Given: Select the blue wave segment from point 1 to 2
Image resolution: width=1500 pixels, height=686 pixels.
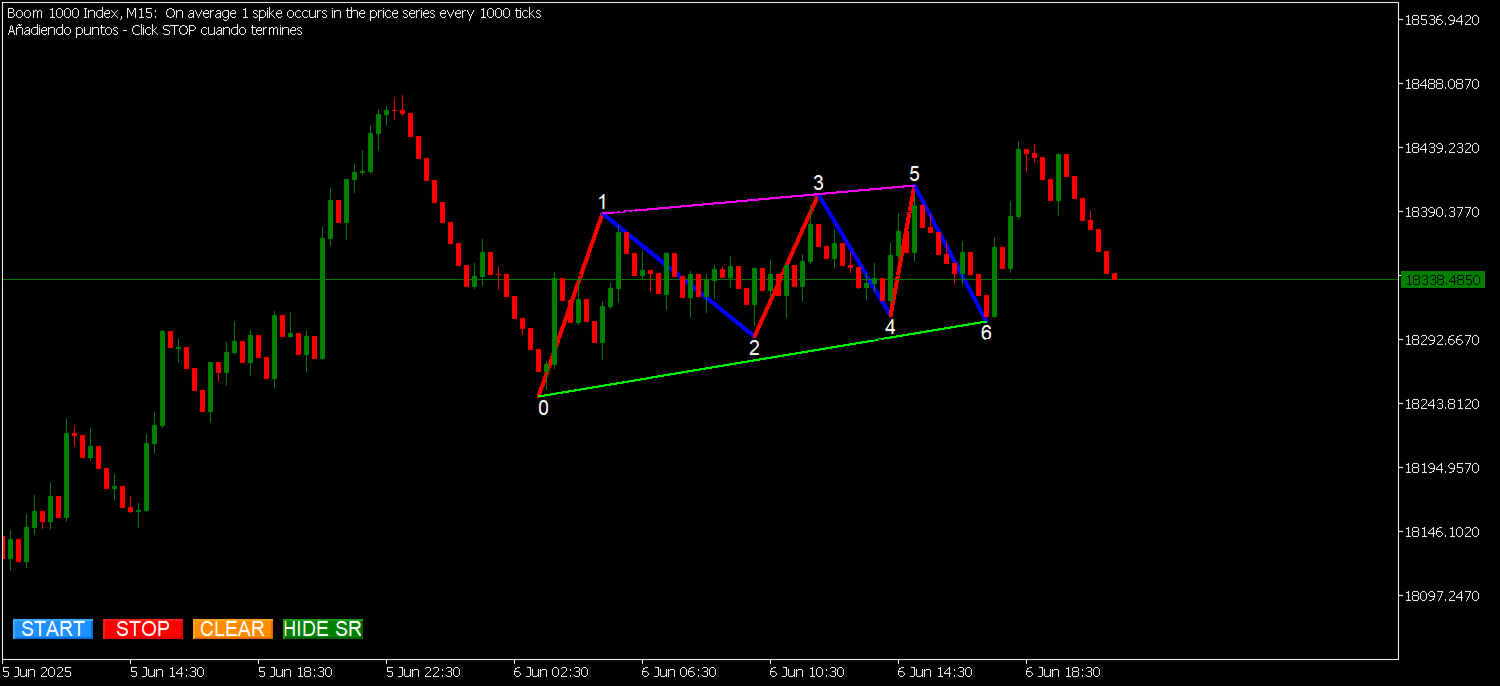Looking at the screenshot, I should point(678,274).
